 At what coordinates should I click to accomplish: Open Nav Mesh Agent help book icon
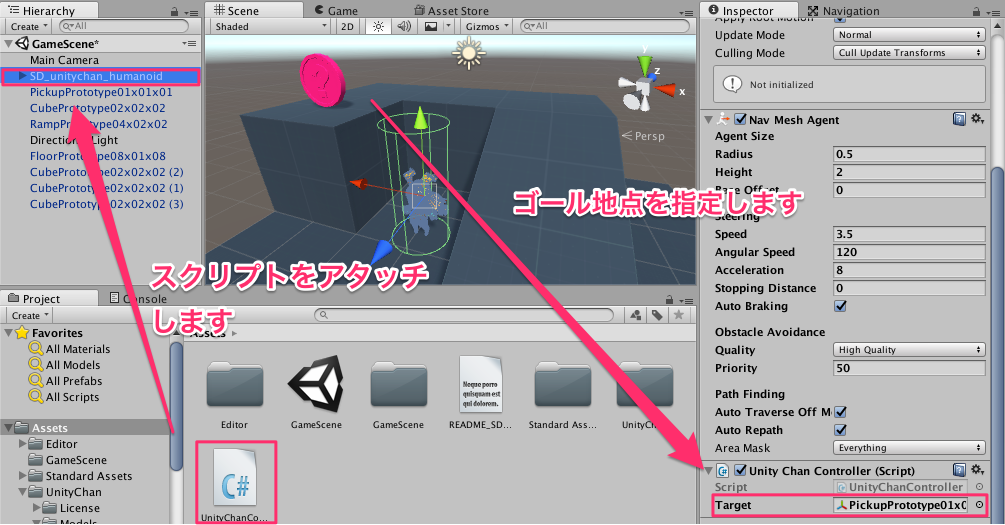(959, 119)
